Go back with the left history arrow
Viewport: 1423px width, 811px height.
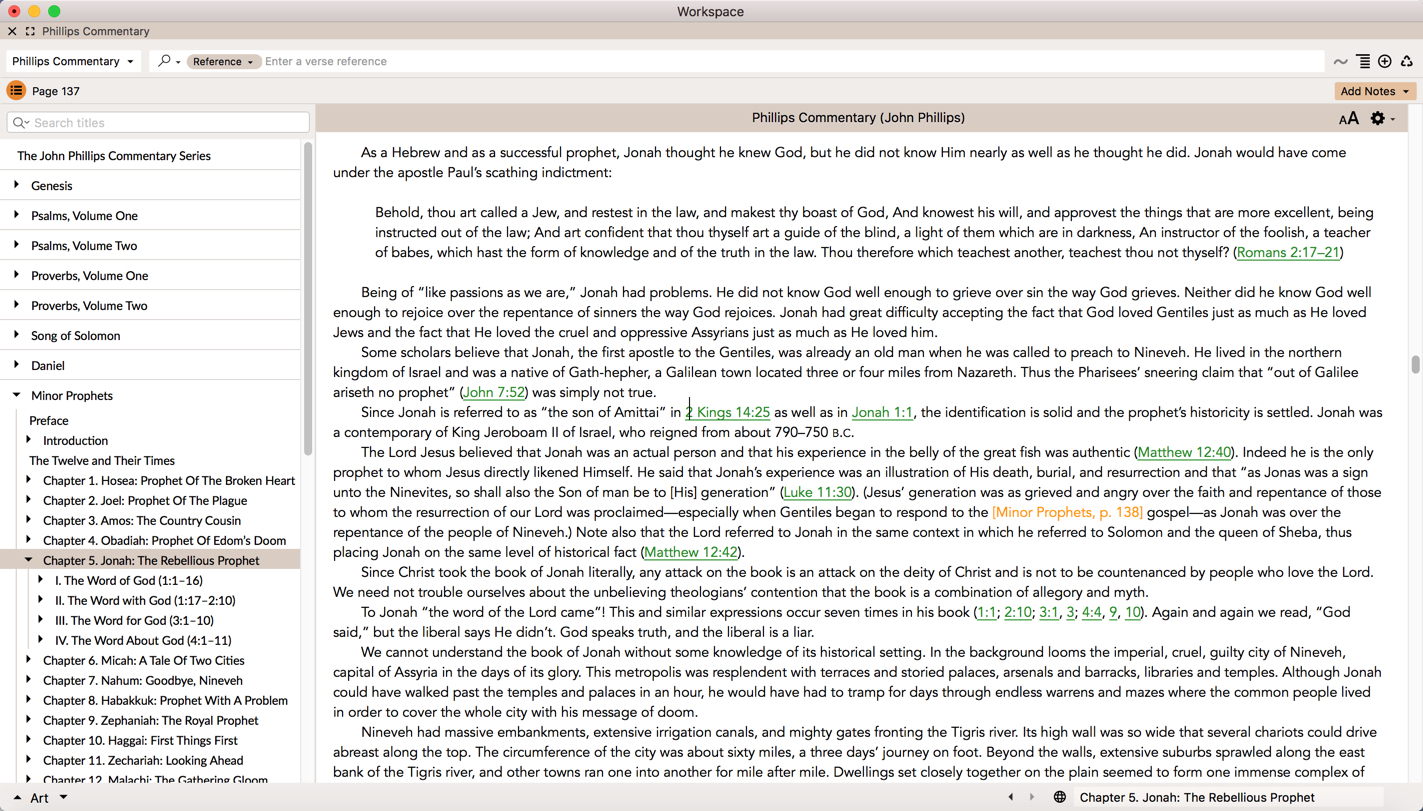tap(1011, 797)
